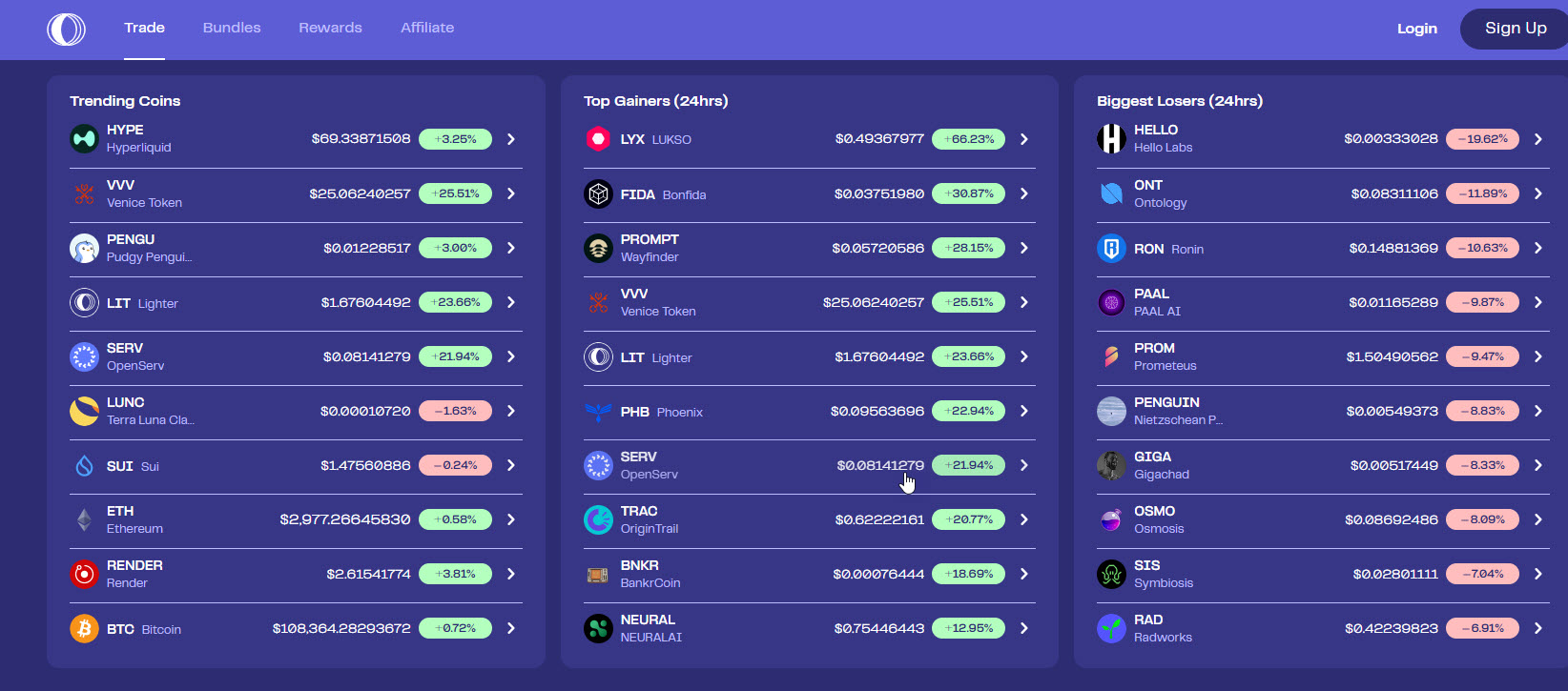The image size is (1568, 691).
Task: Open BTC Bitcoin row chevron
Action: click(x=511, y=628)
